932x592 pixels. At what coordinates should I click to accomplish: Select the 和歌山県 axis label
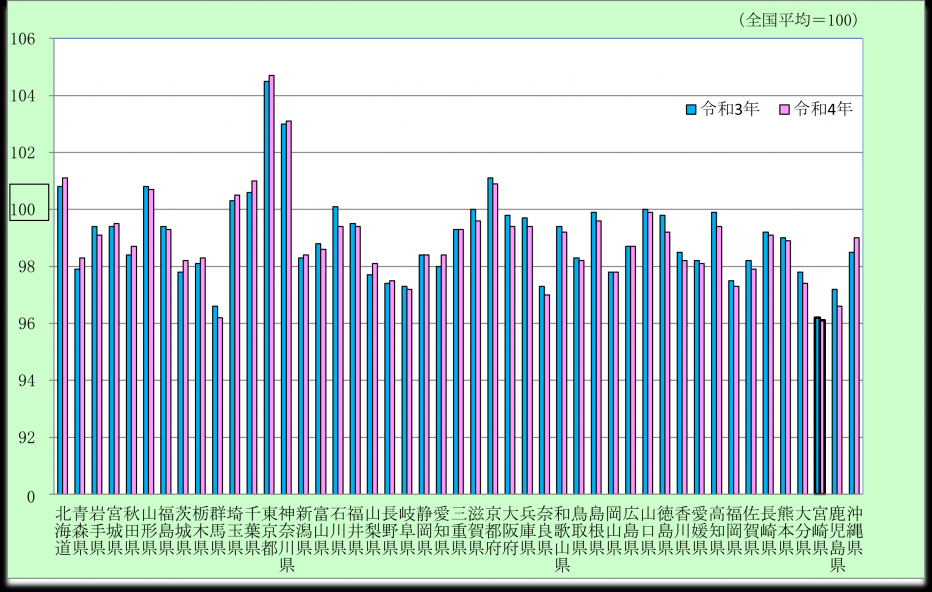[x=563, y=539]
